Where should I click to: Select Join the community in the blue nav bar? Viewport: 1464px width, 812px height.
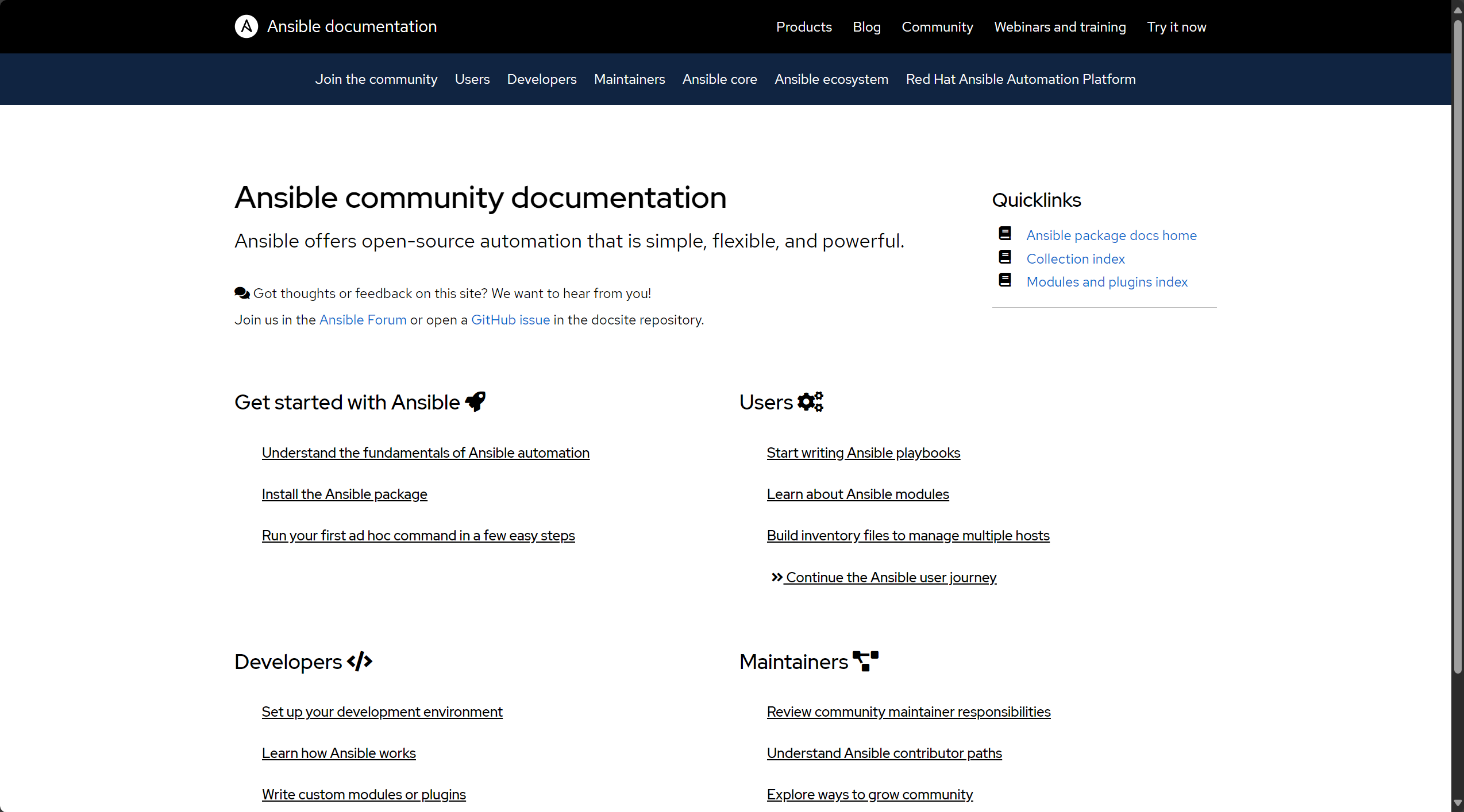pos(376,79)
